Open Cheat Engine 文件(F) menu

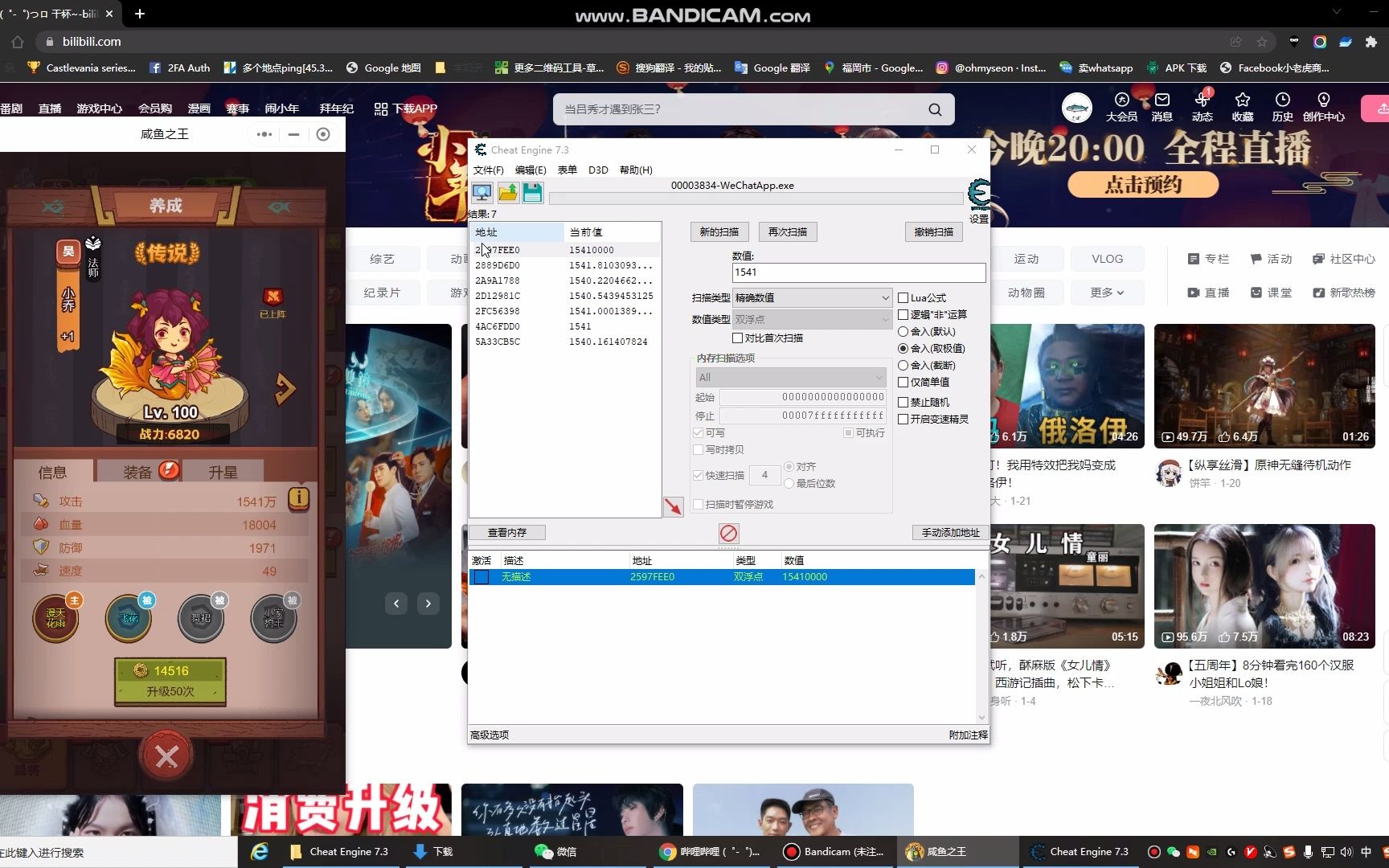click(x=488, y=170)
